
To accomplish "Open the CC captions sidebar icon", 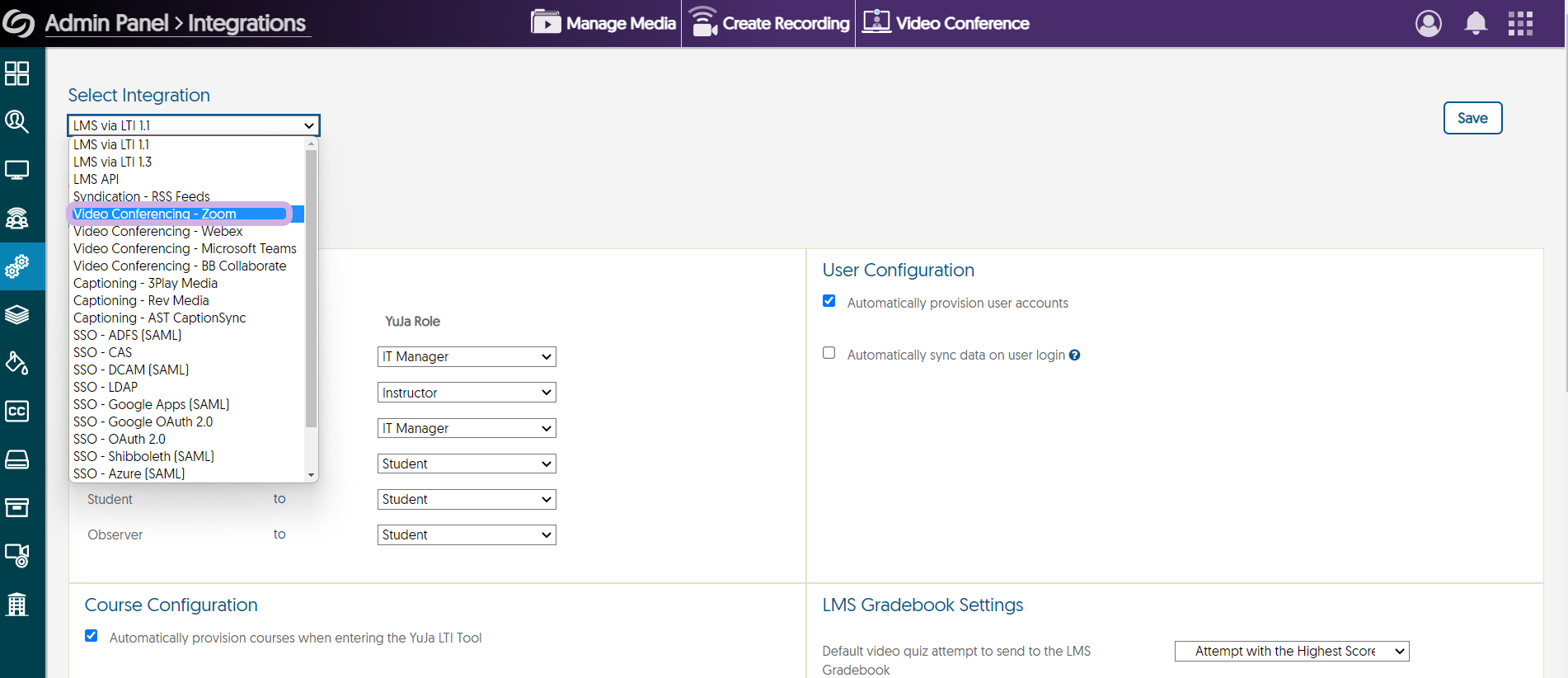I will pos(16,411).
